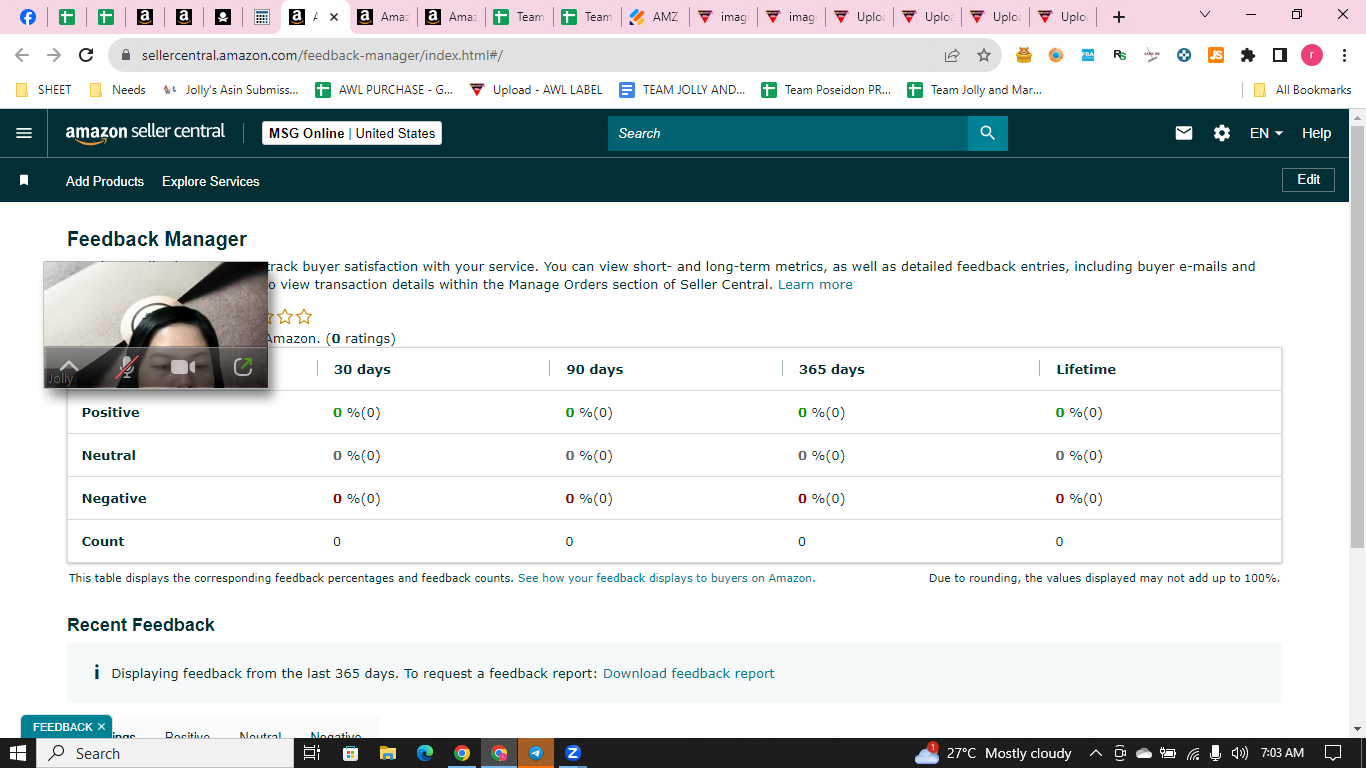The height and width of the screenshot is (768, 1366).
Task: Expand the video overlay chevron
Action: [x=69, y=366]
